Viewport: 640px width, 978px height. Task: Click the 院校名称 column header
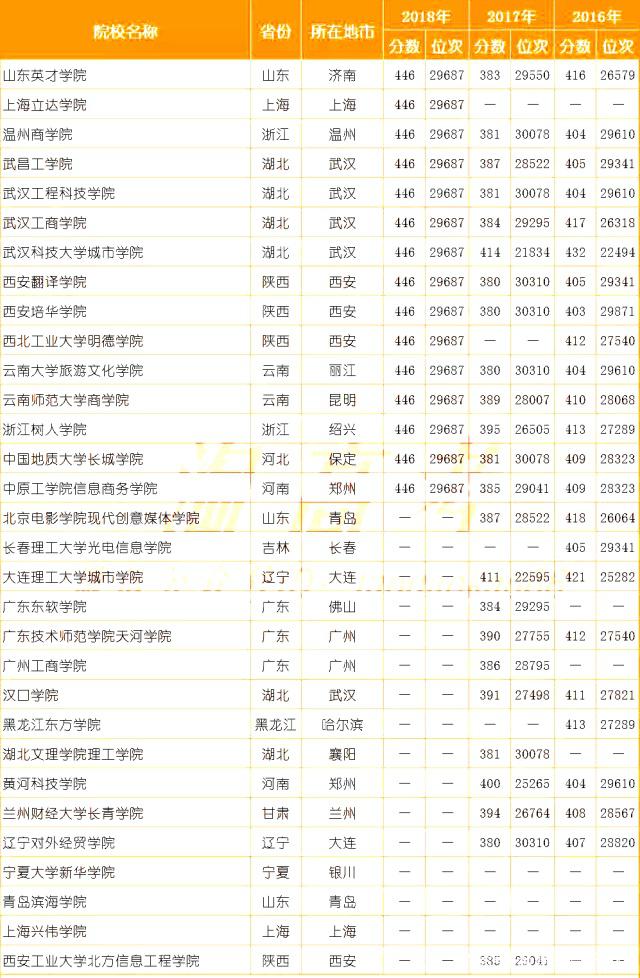click(x=125, y=31)
